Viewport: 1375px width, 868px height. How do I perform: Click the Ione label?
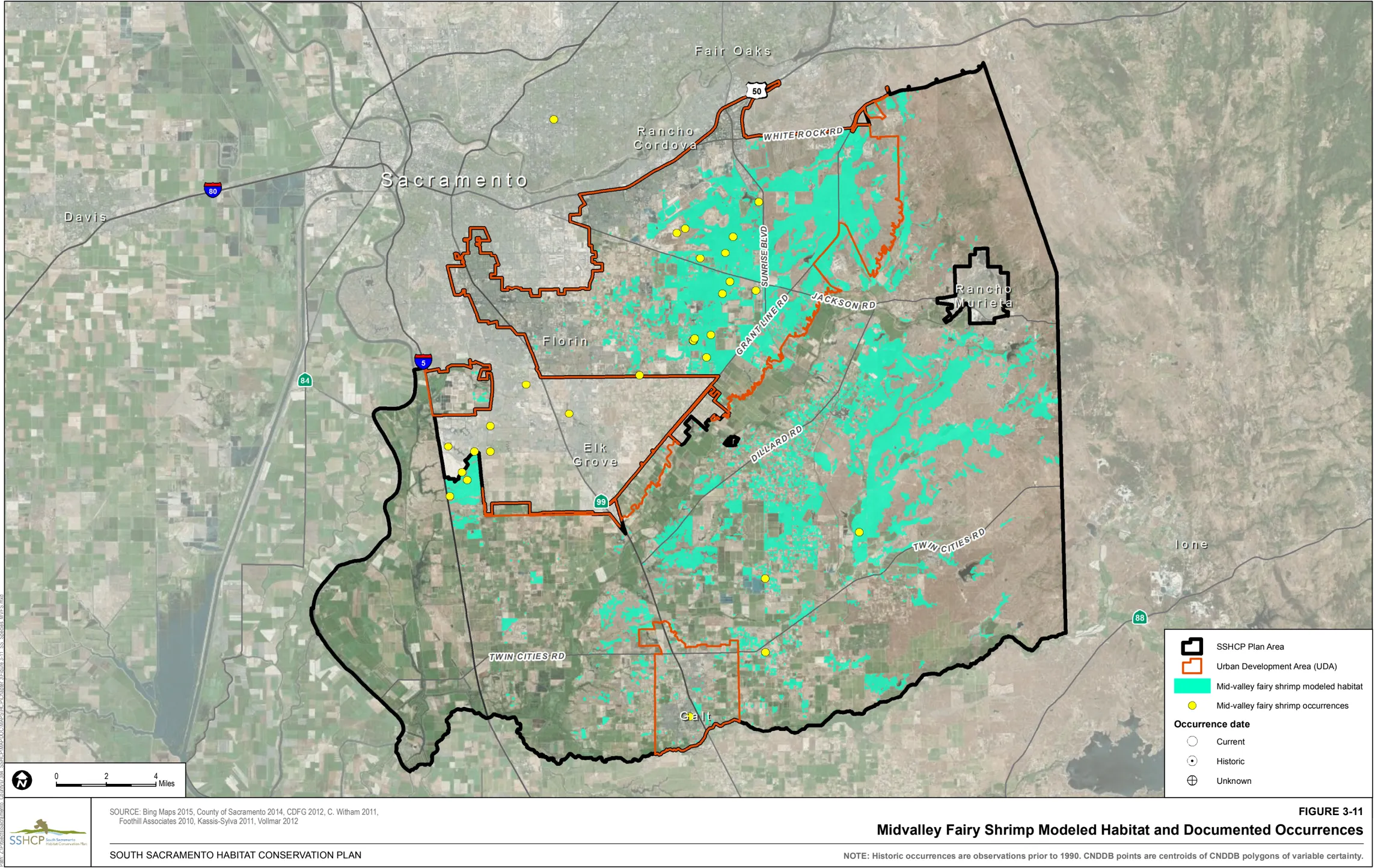click(x=1191, y=544)
